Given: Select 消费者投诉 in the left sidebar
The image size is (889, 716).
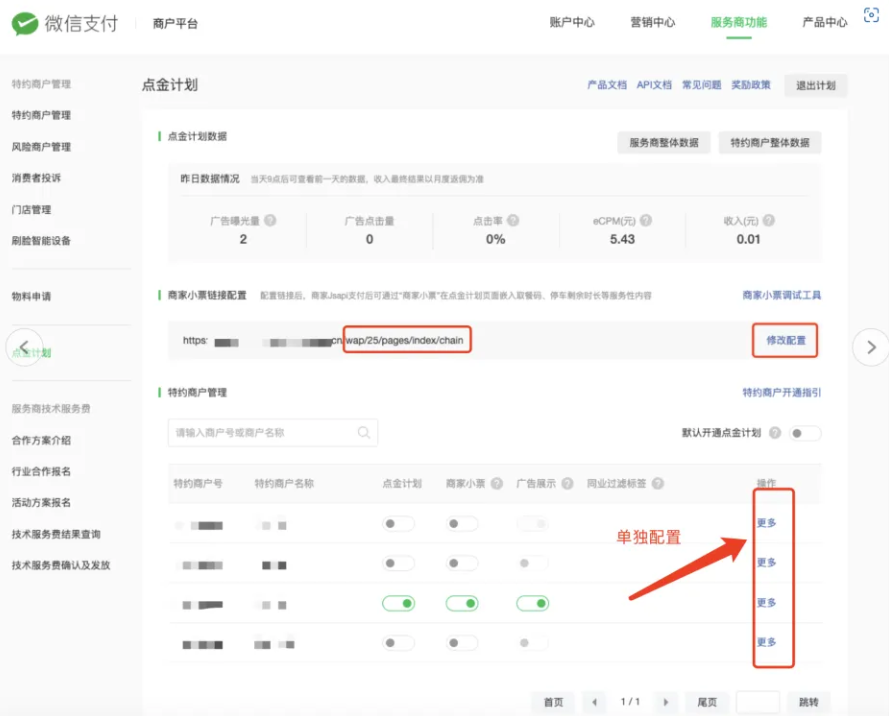Looking at the screenshot, I should pyautogui.click(x=36, y=178).
